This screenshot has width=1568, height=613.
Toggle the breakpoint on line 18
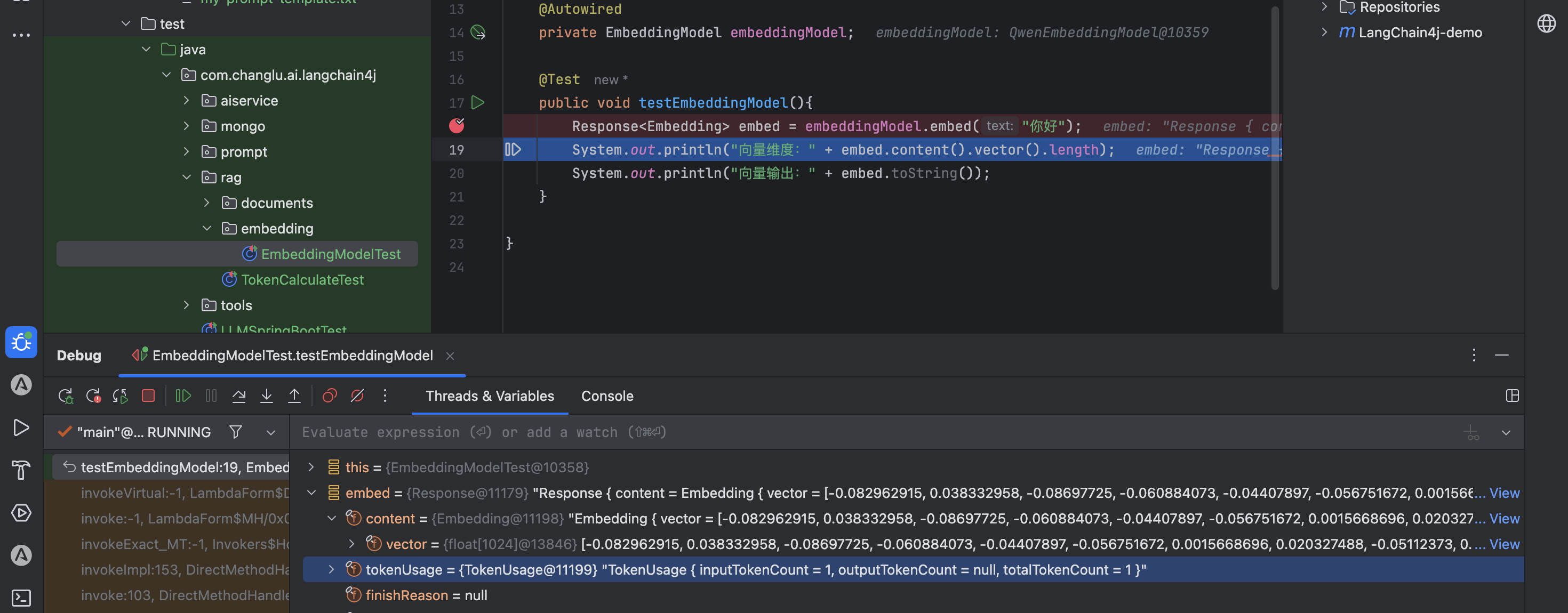click(457, 126)
